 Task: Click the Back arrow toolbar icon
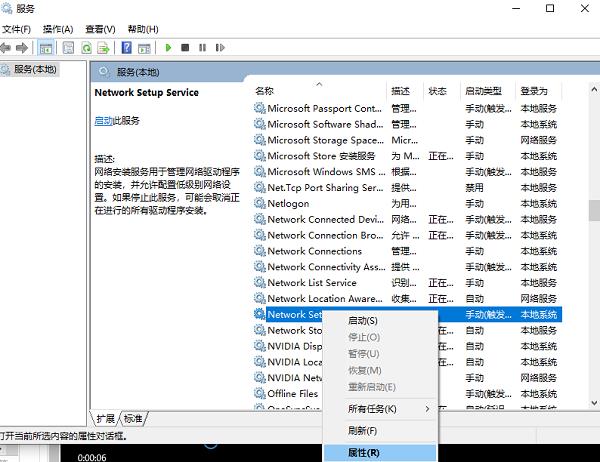(x=5, y=48)
